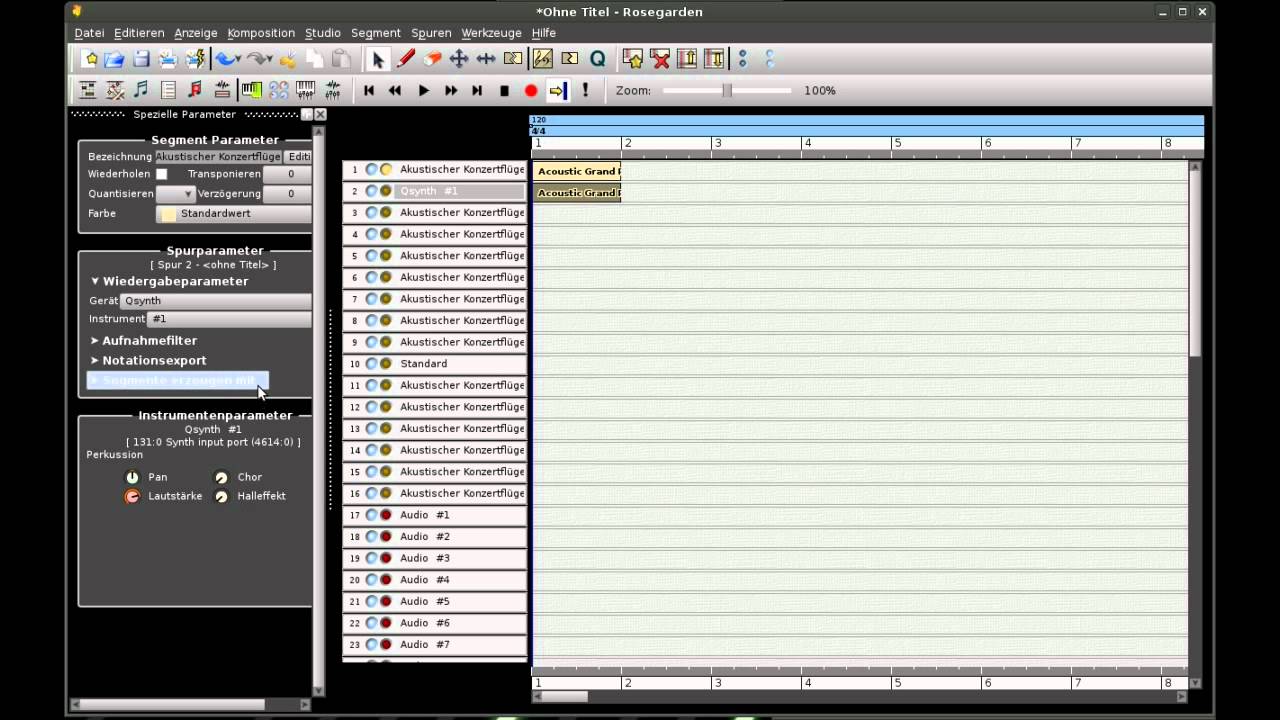Open the synth plugin manager icon

tap(278, 90)
